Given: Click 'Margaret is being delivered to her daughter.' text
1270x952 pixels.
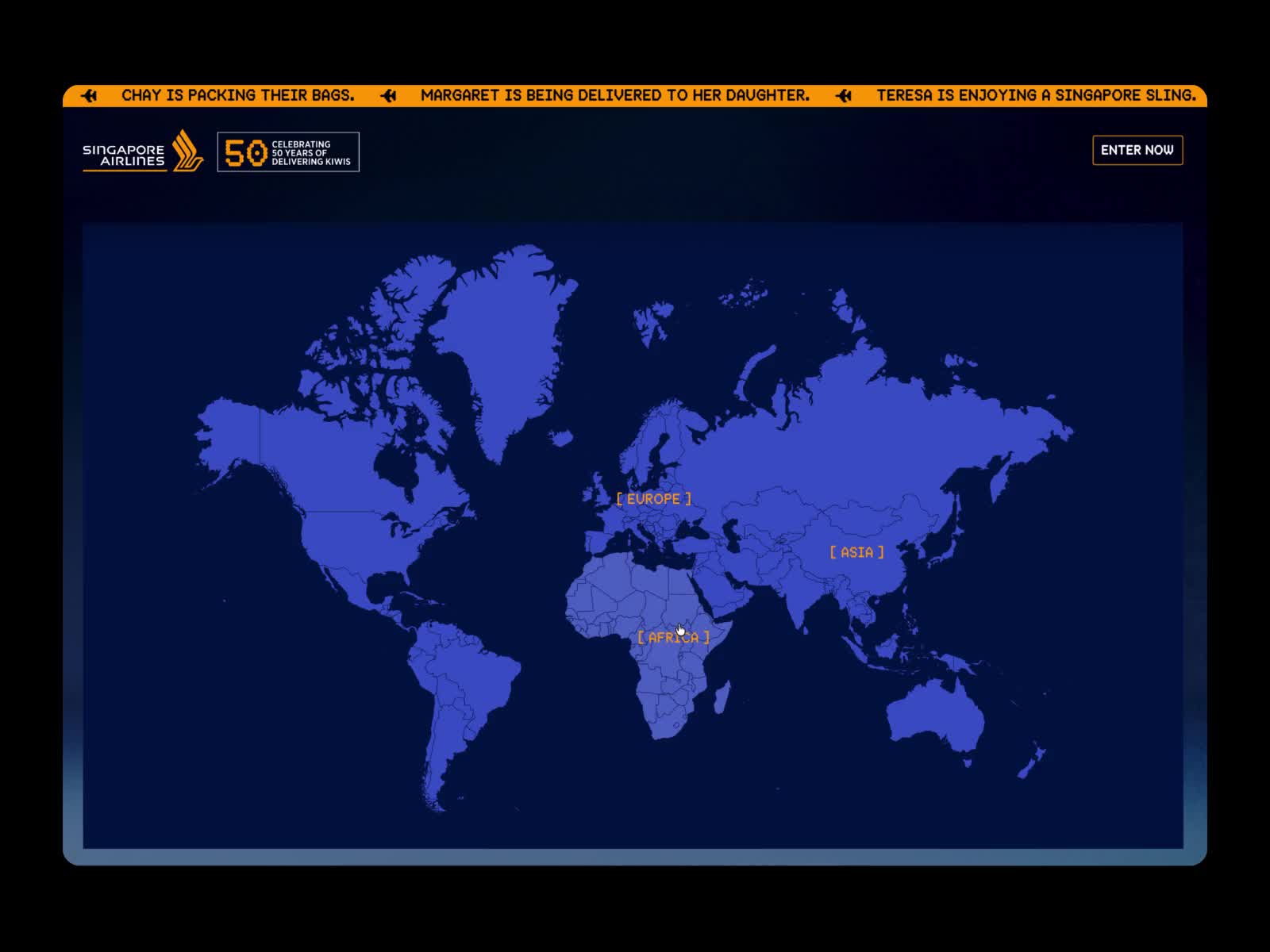Looking at the screenshot, I should pyautogui.click(x=615, y=95).
